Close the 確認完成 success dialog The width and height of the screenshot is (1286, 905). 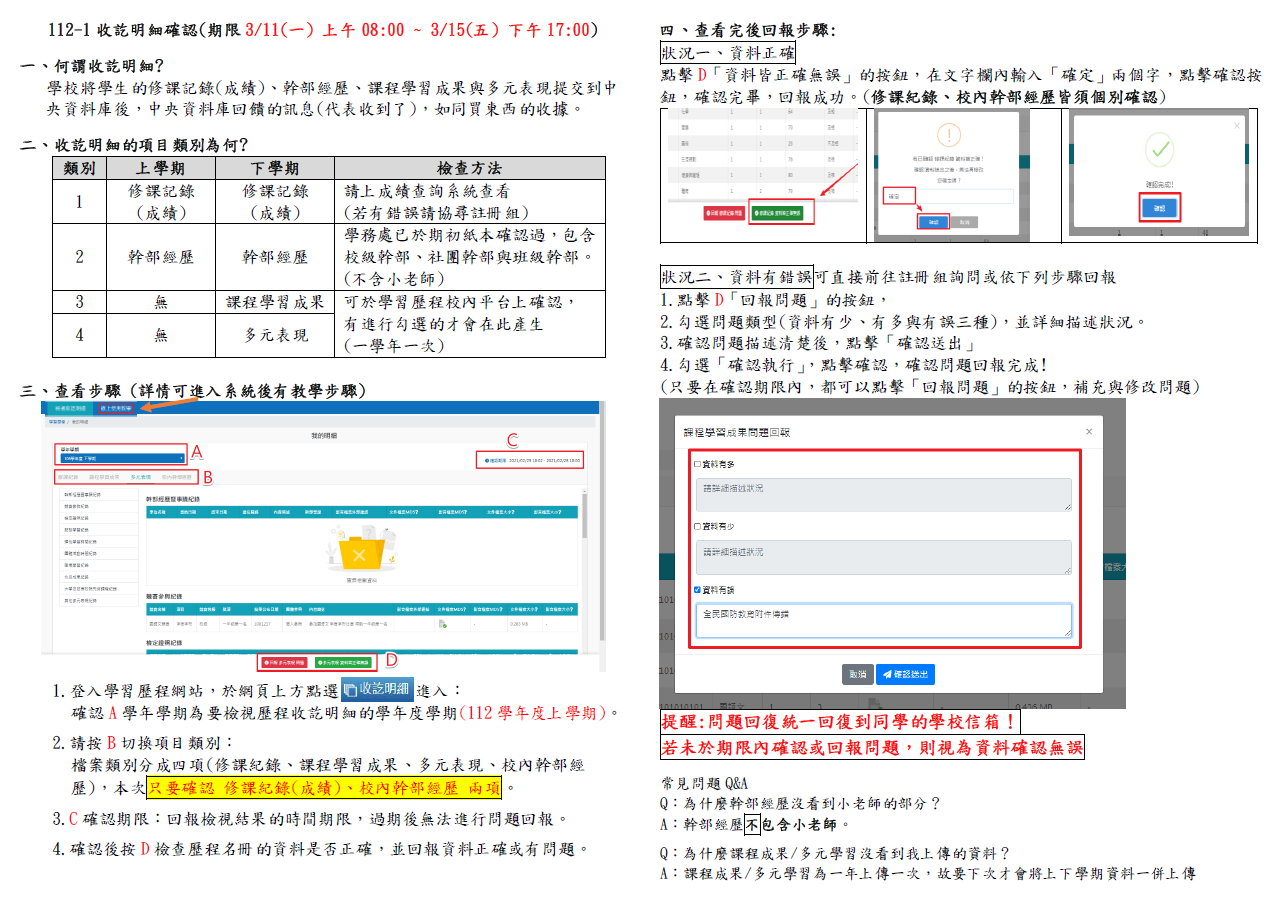pyautogui.click(x=1237, y=126)
